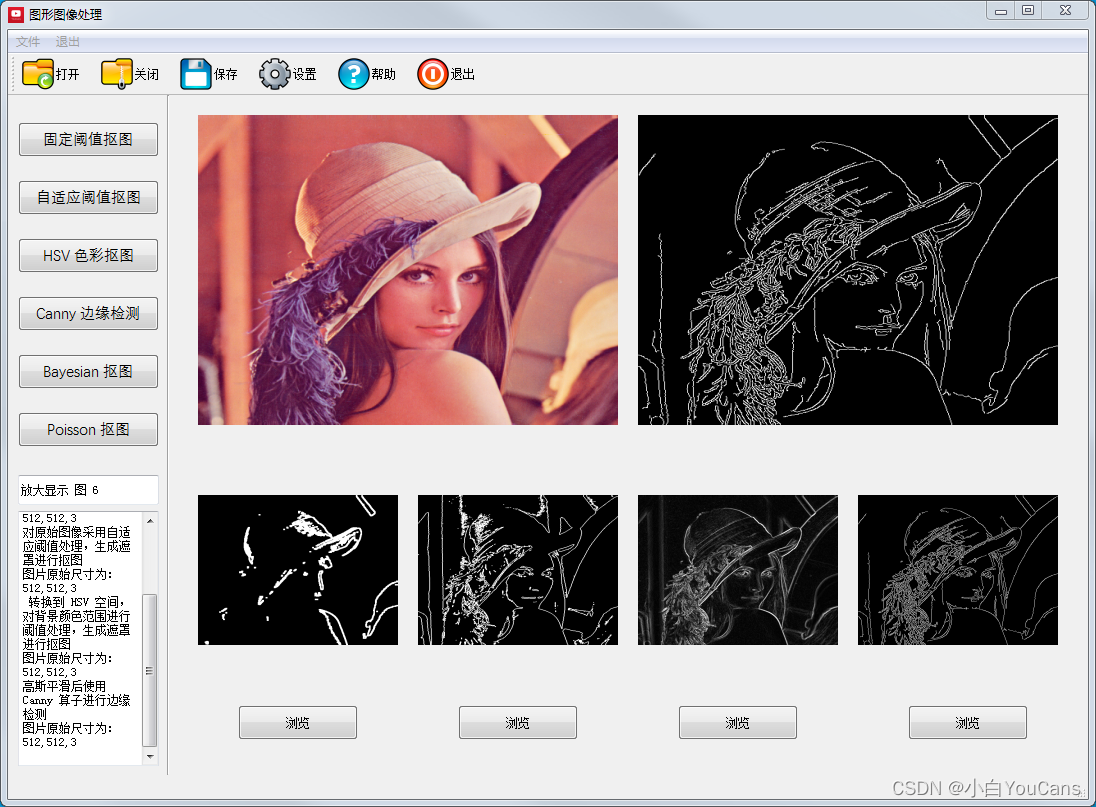The image size is (1096, 807).
Task: Click log text 转换到 HSV 空间
Action: coord(76,602)
